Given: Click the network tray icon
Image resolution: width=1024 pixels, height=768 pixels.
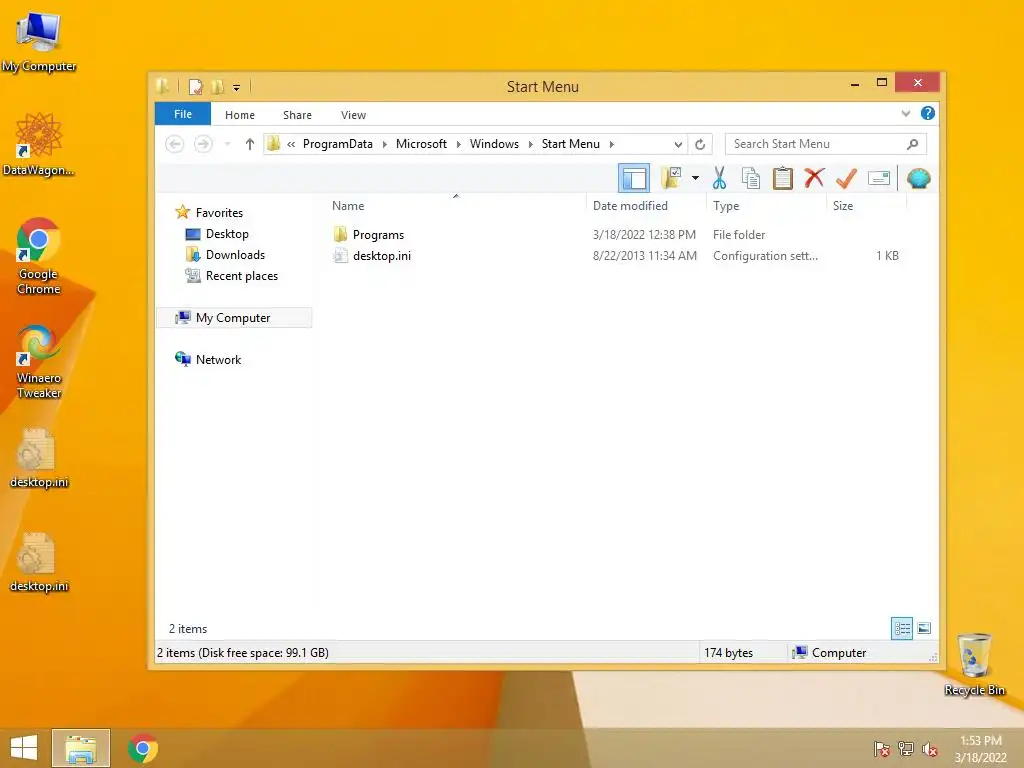Looking at the screenshot, I should click(906, 748).
